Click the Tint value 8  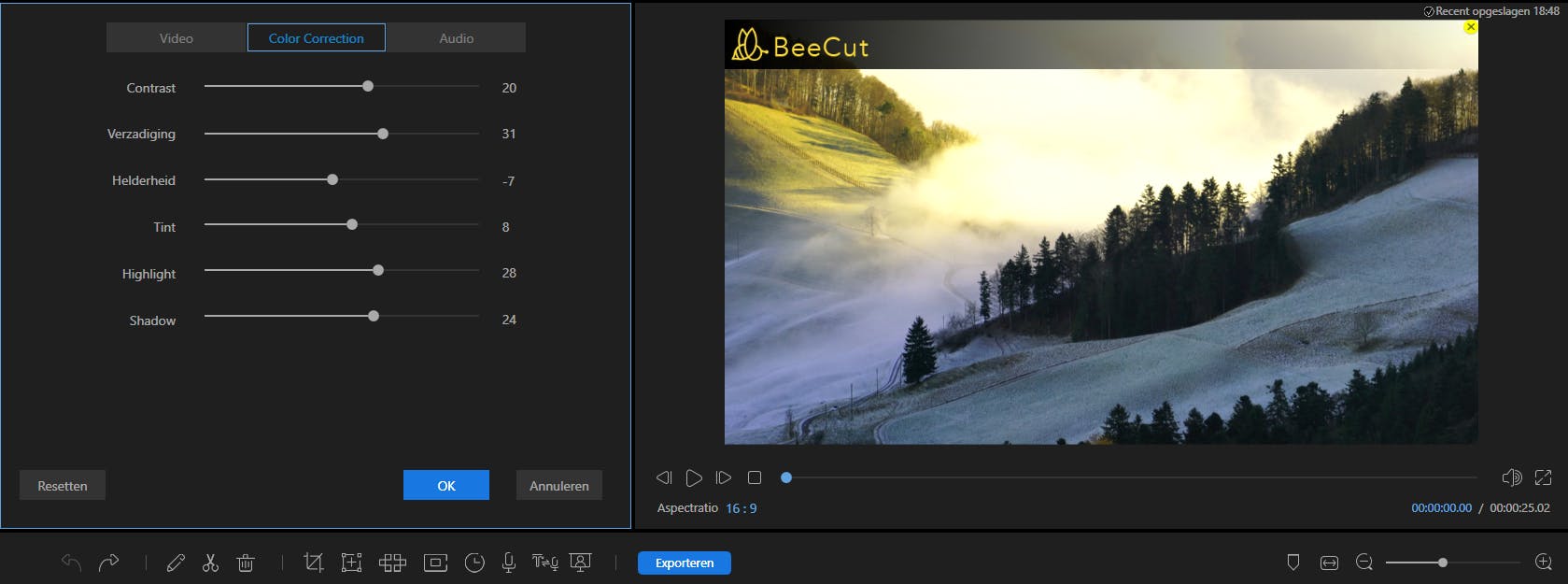pyautogui.click(x=506, y=227)
